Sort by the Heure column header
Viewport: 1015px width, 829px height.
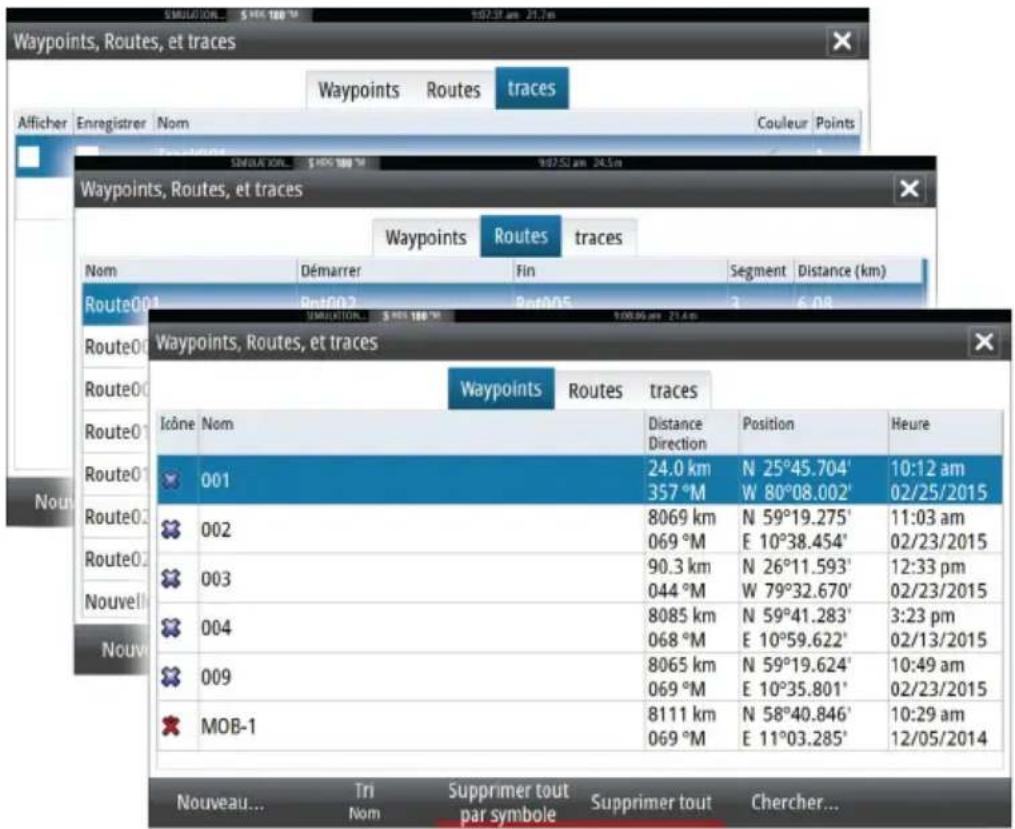pyautogui.click(x=910, y=425)
